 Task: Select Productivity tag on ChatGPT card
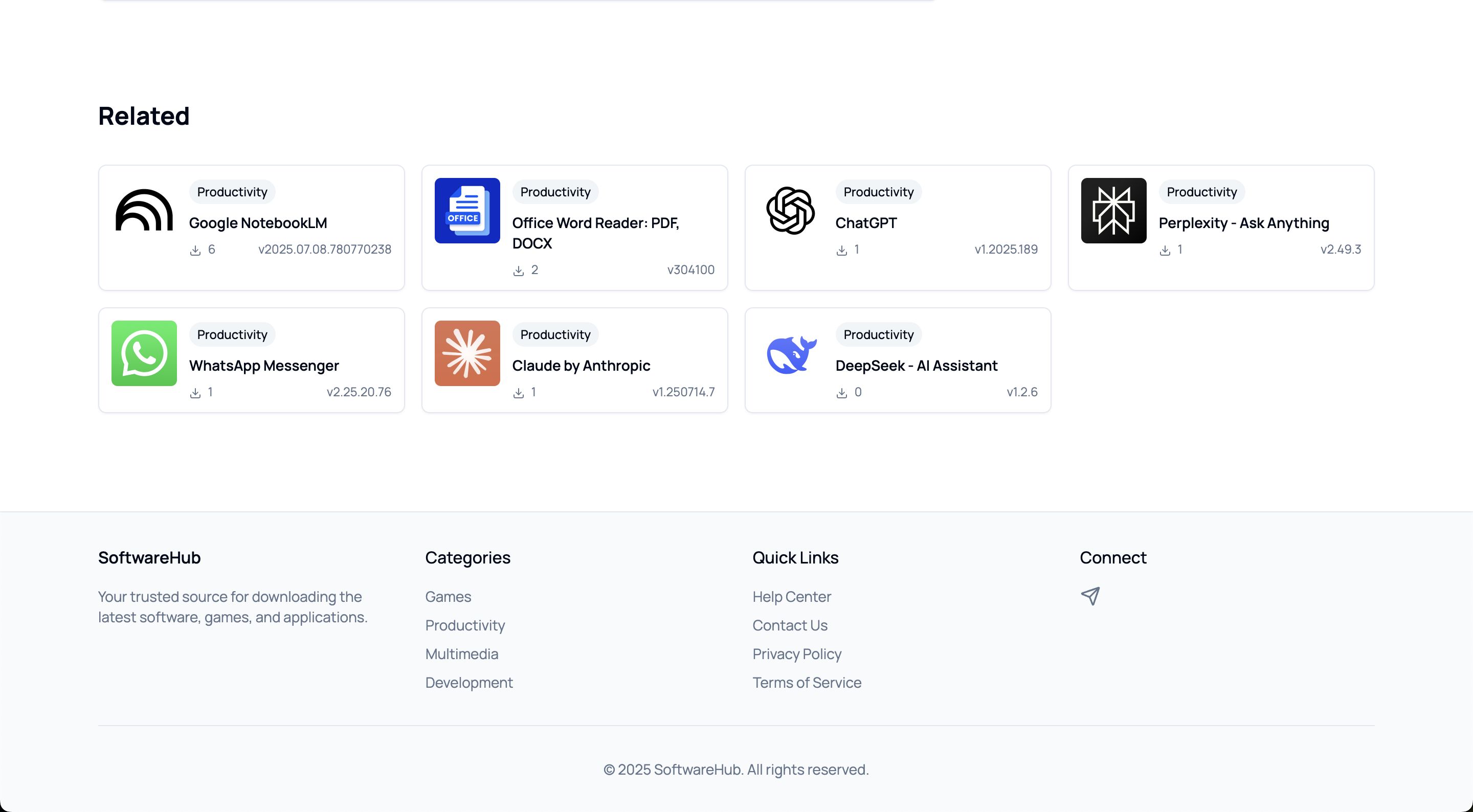[x=878, y=192]
